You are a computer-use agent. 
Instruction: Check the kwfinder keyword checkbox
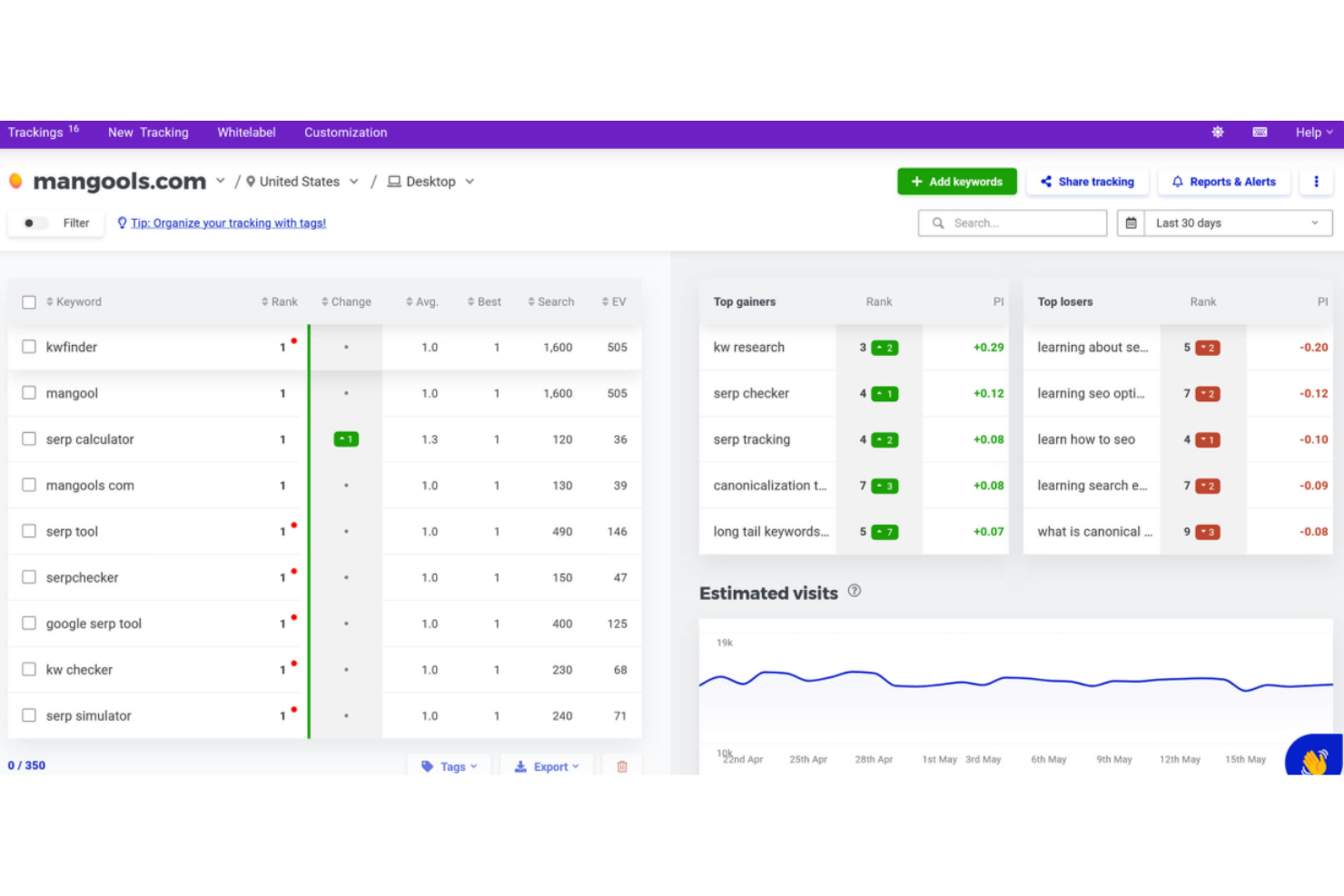pos(28,346)
